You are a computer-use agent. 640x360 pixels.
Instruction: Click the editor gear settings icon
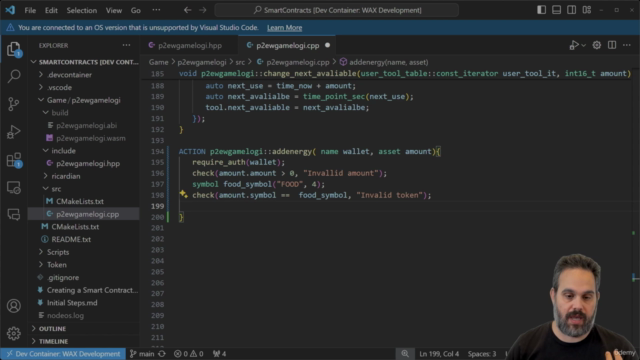597,45
